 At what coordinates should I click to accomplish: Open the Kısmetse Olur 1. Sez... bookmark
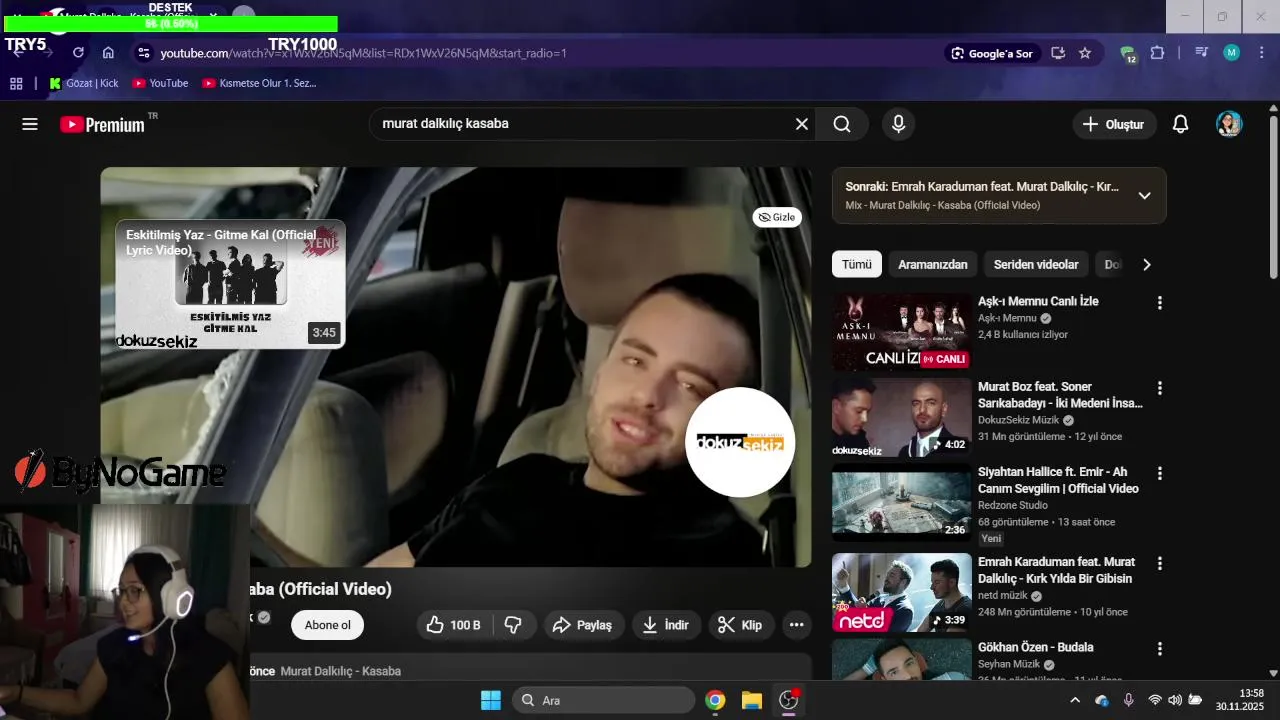coord(260,83)
